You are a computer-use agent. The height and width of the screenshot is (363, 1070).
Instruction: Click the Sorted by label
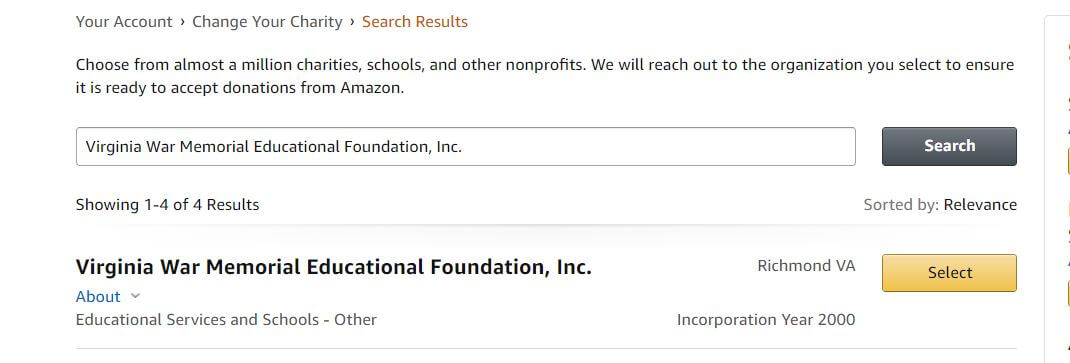(901, 205)
